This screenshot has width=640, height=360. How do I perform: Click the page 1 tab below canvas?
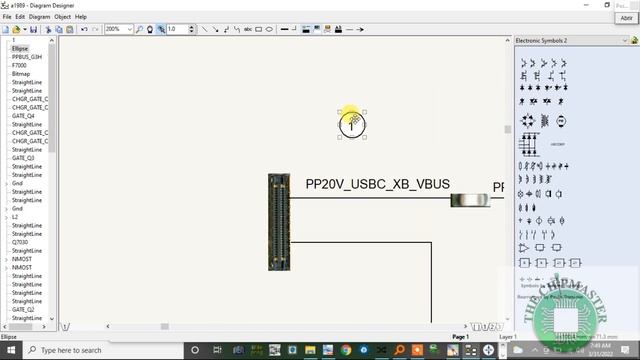point(65,327)
